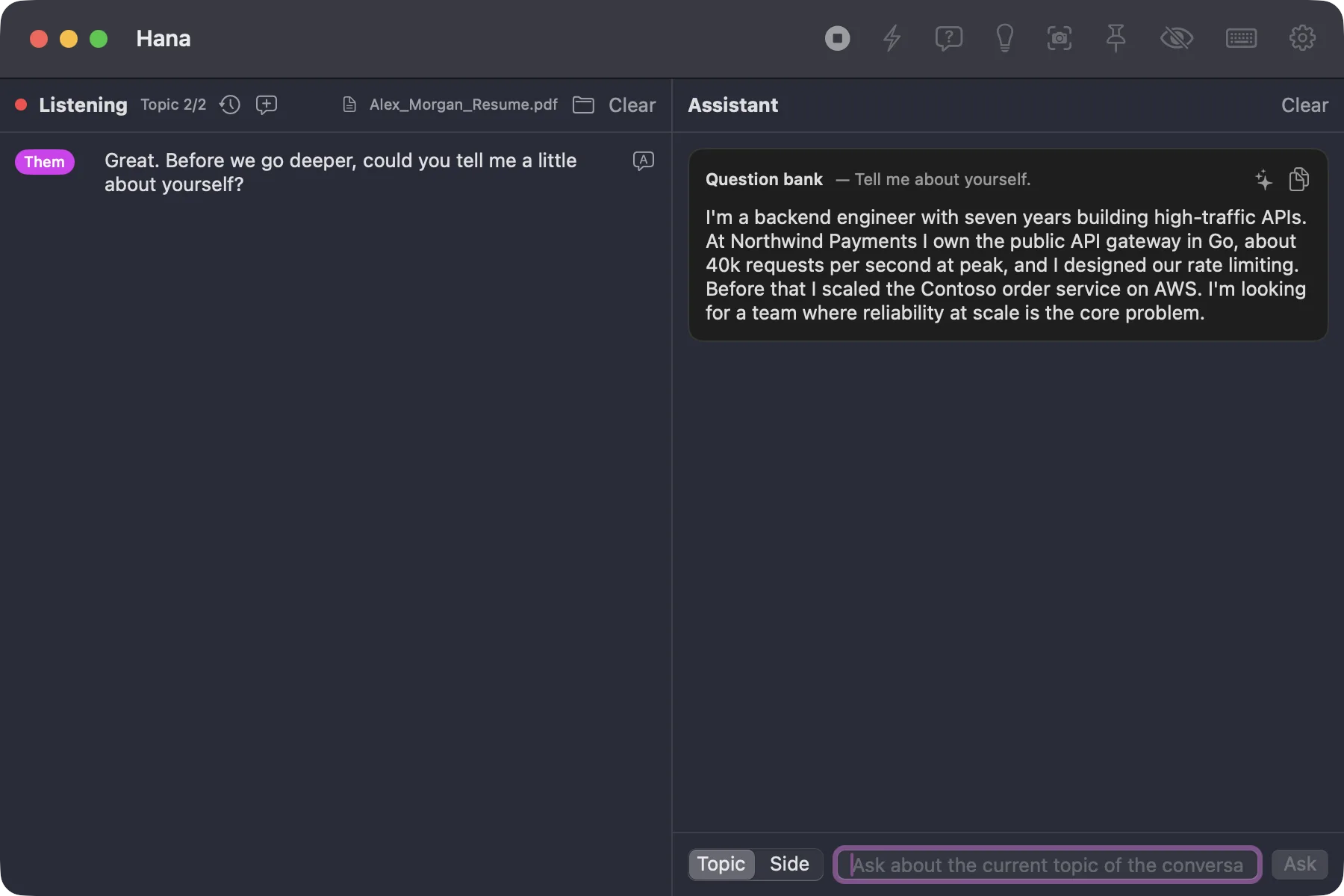Pin the Hana window on top

(x=1116, y=38)
